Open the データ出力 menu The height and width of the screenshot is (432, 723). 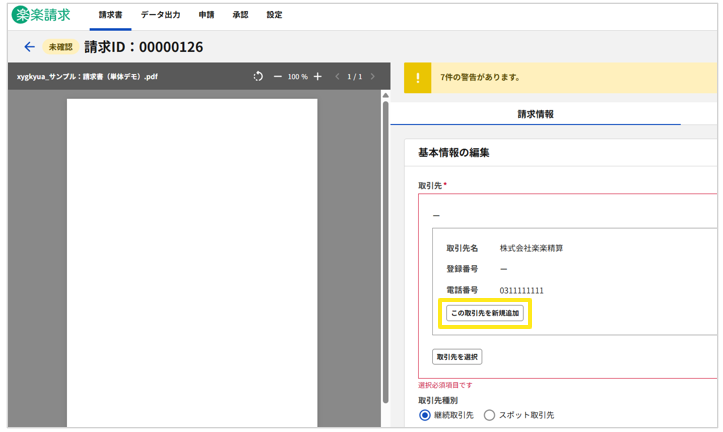(x=160, y=15)
